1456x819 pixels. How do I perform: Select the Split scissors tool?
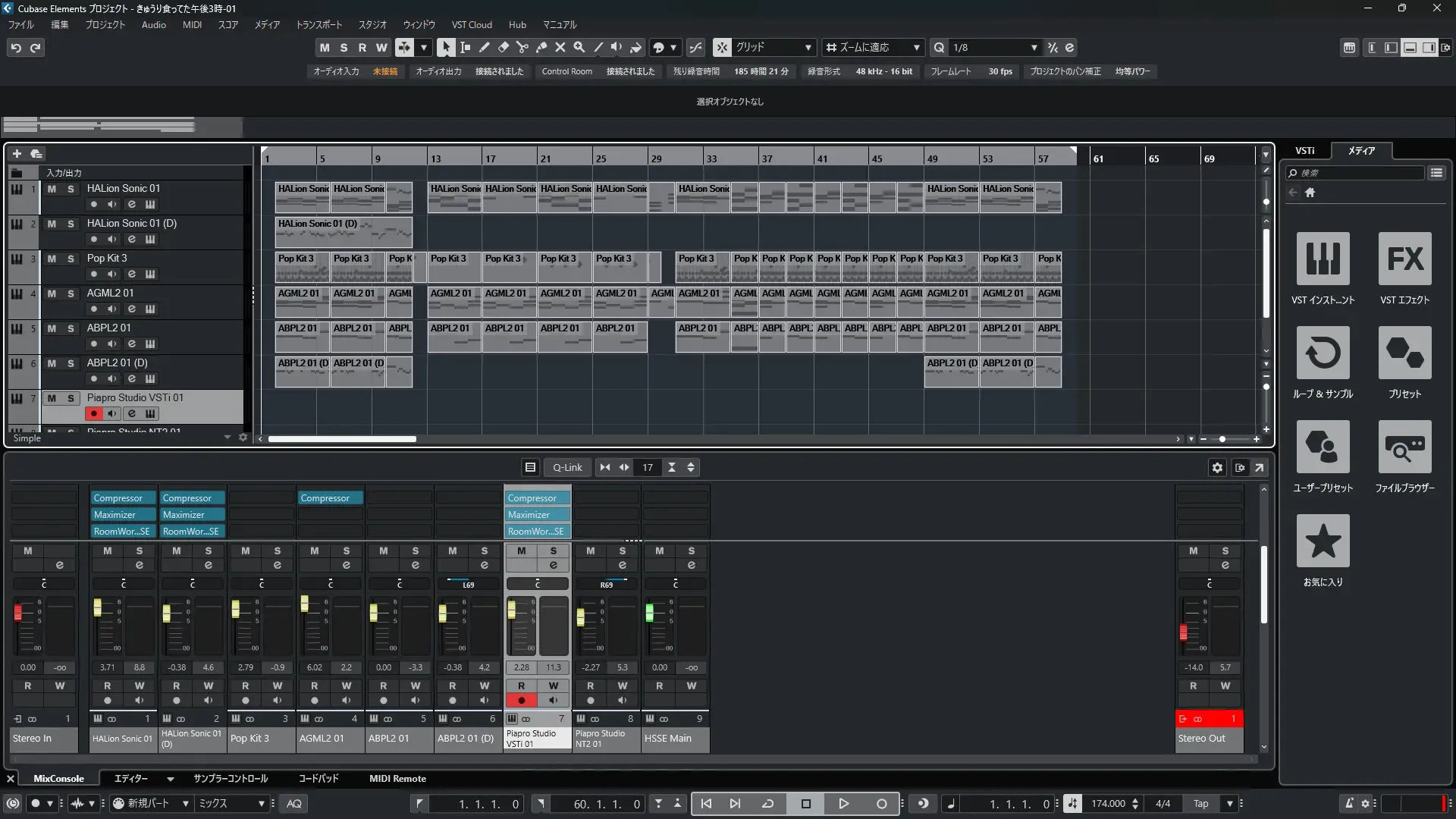point(522,47)
